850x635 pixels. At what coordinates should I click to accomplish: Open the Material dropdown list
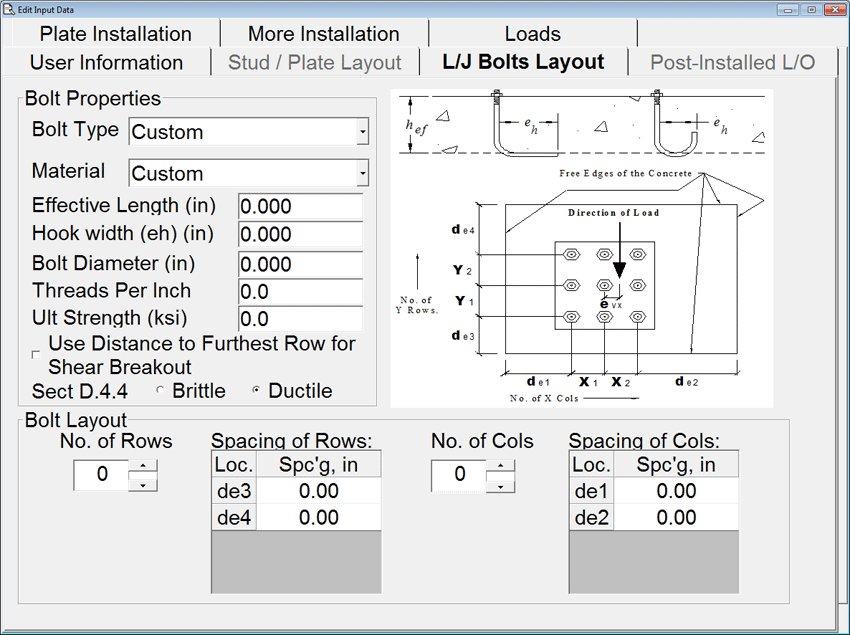(x=362, y=174)
